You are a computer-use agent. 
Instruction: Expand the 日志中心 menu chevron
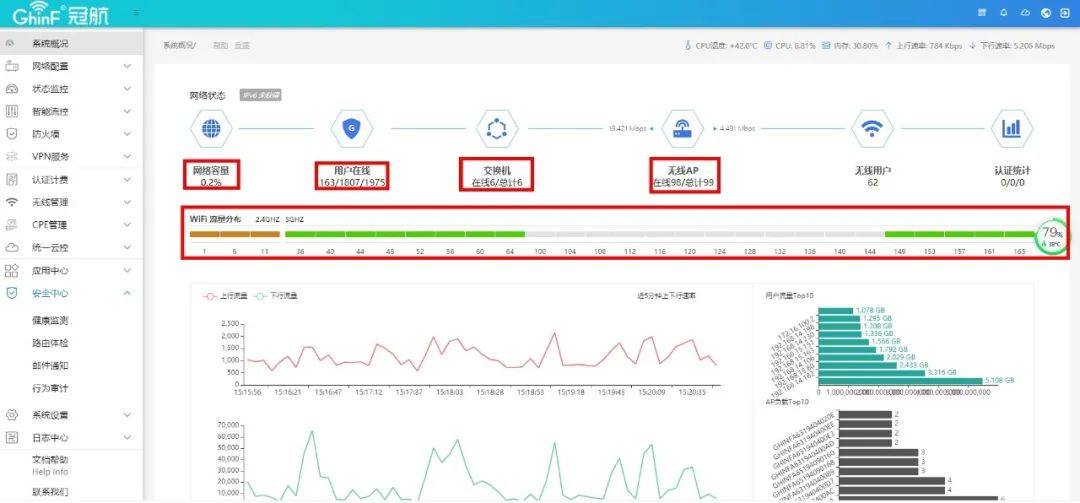coord(127,438)
